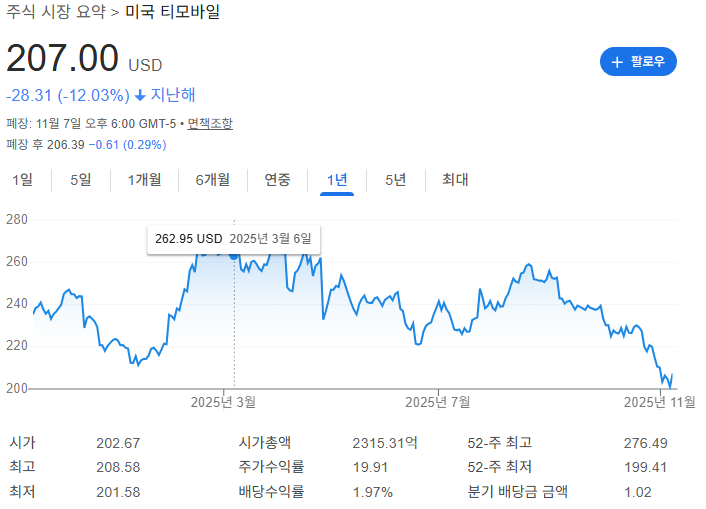Click the 220 y-axis label
The width and height of the screenshot is (706, 509).
[17, 346]
